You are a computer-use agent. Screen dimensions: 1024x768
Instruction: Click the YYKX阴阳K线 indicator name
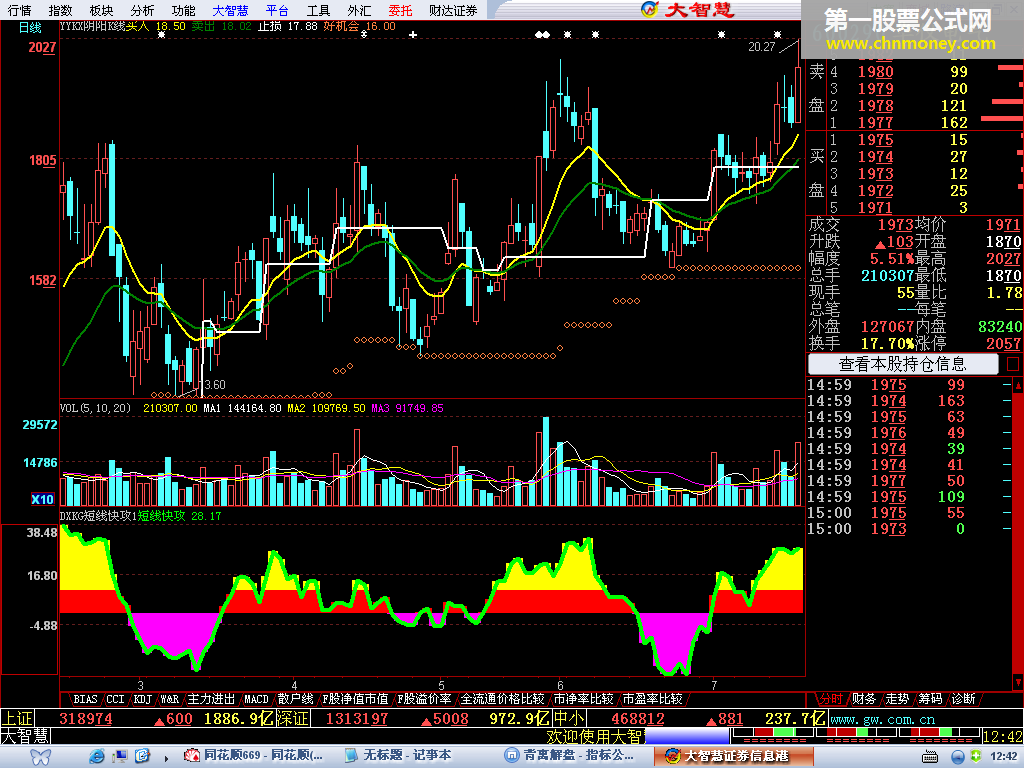(92, 26)
